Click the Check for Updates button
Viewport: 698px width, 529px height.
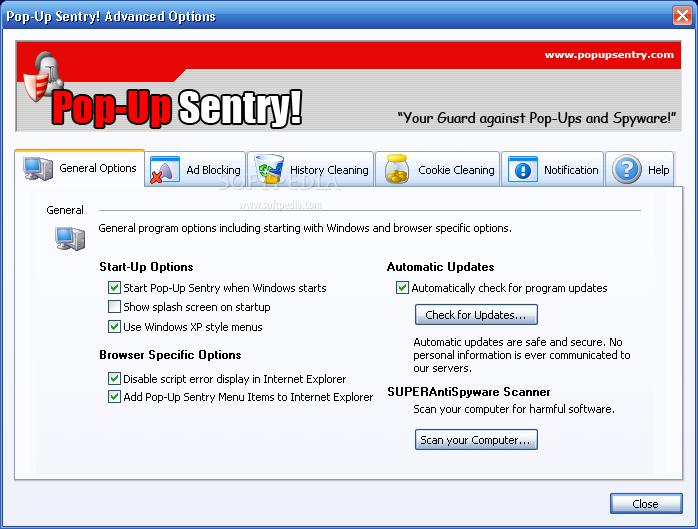[476, 315]
